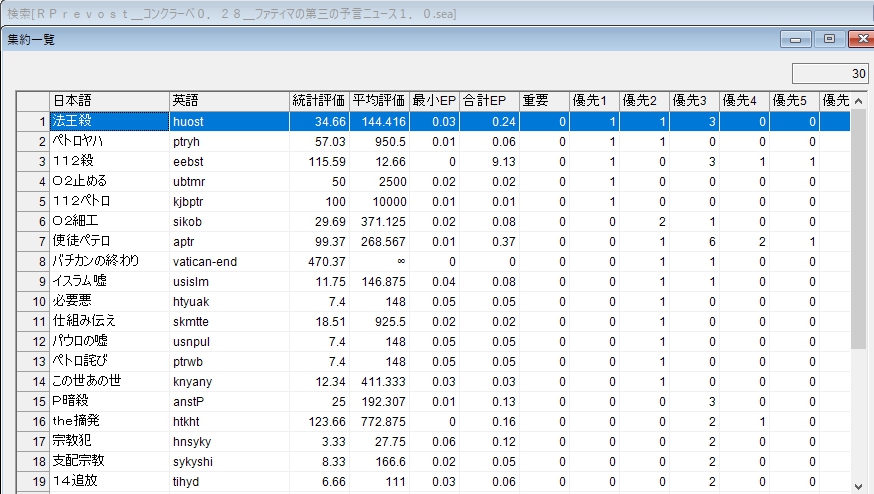This screenshot has height=494, width=874.
Task: Select the 支配宗教 cell
Action: (x=109, y=462)
